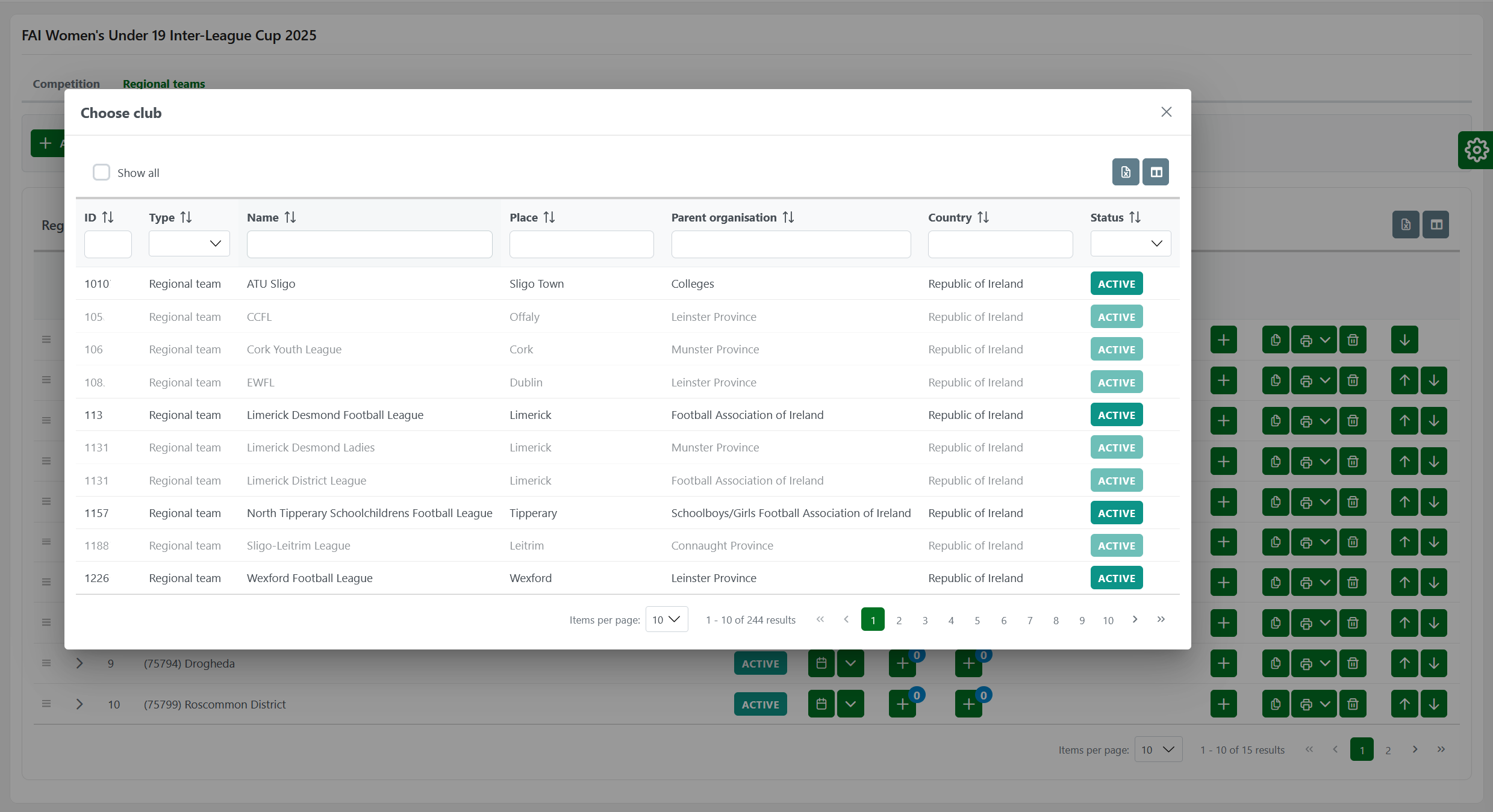The height and width of the screenshot is (812, 1493).
Task: Change items per page in dialog
Action: 666,619
